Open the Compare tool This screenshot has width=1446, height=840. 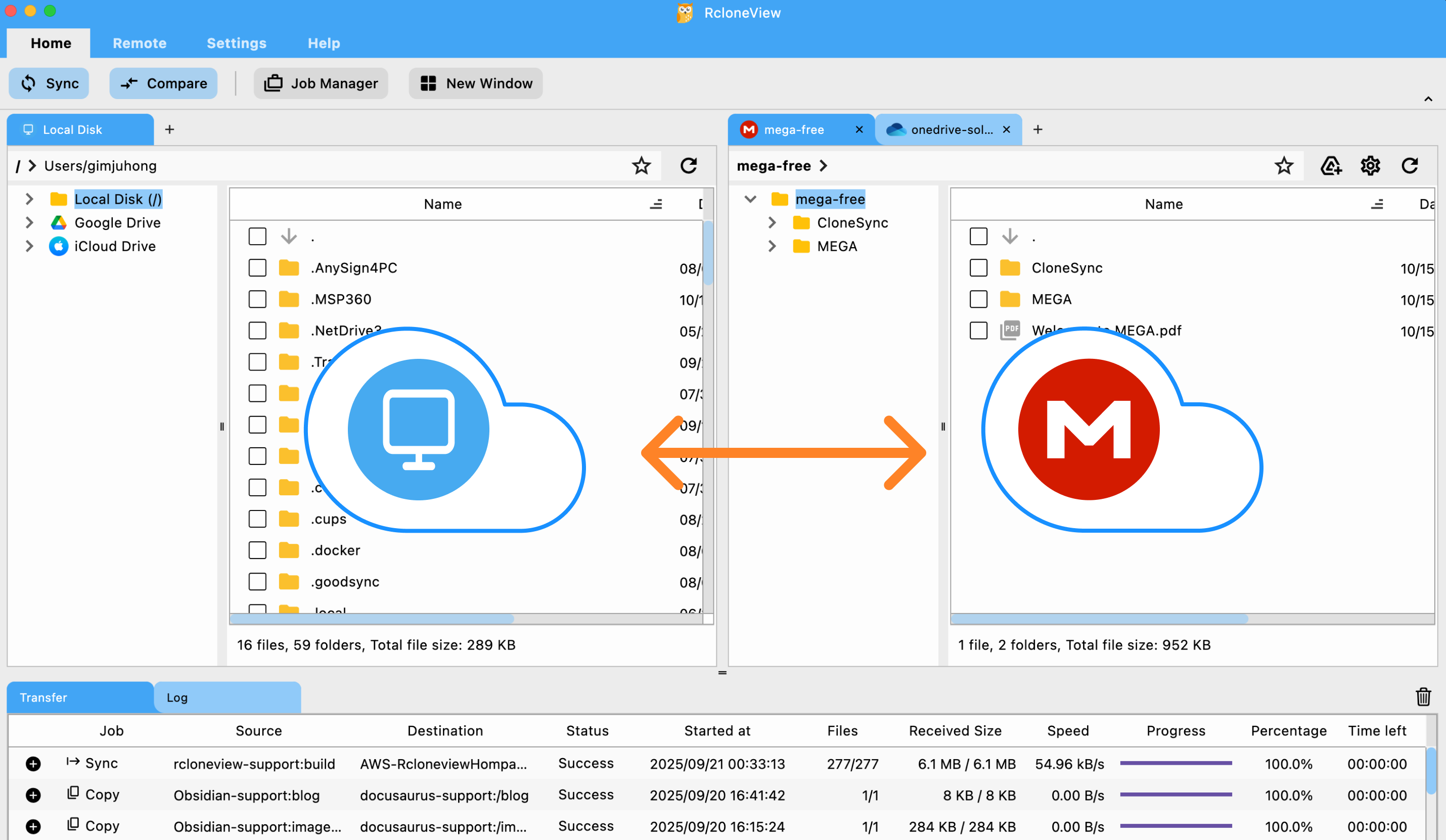pos(163,83)
